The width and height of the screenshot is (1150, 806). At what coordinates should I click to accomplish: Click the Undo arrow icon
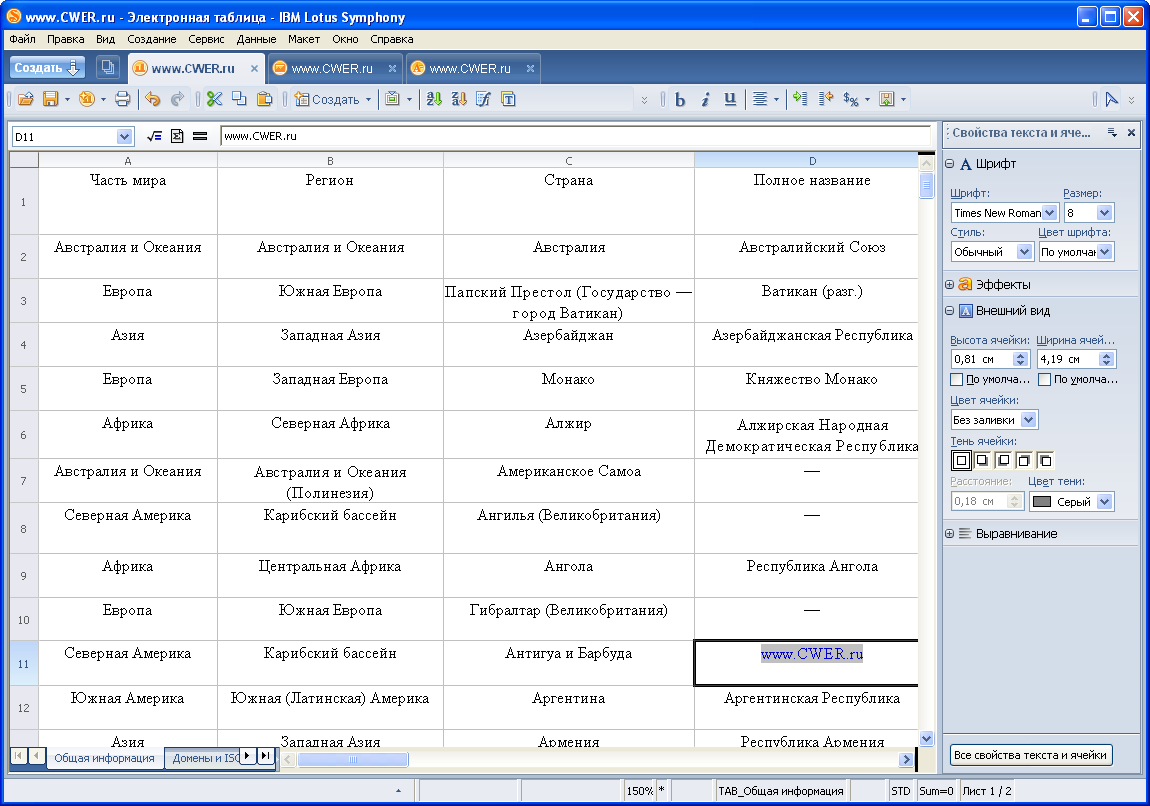(152, 99)
